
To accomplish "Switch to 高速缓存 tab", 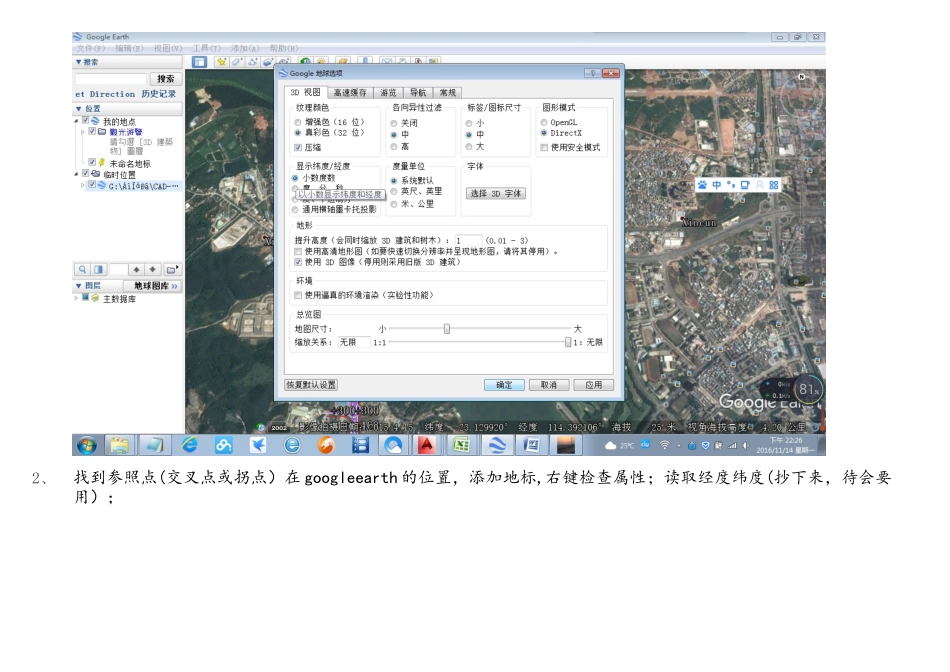I will pos(350,93).
